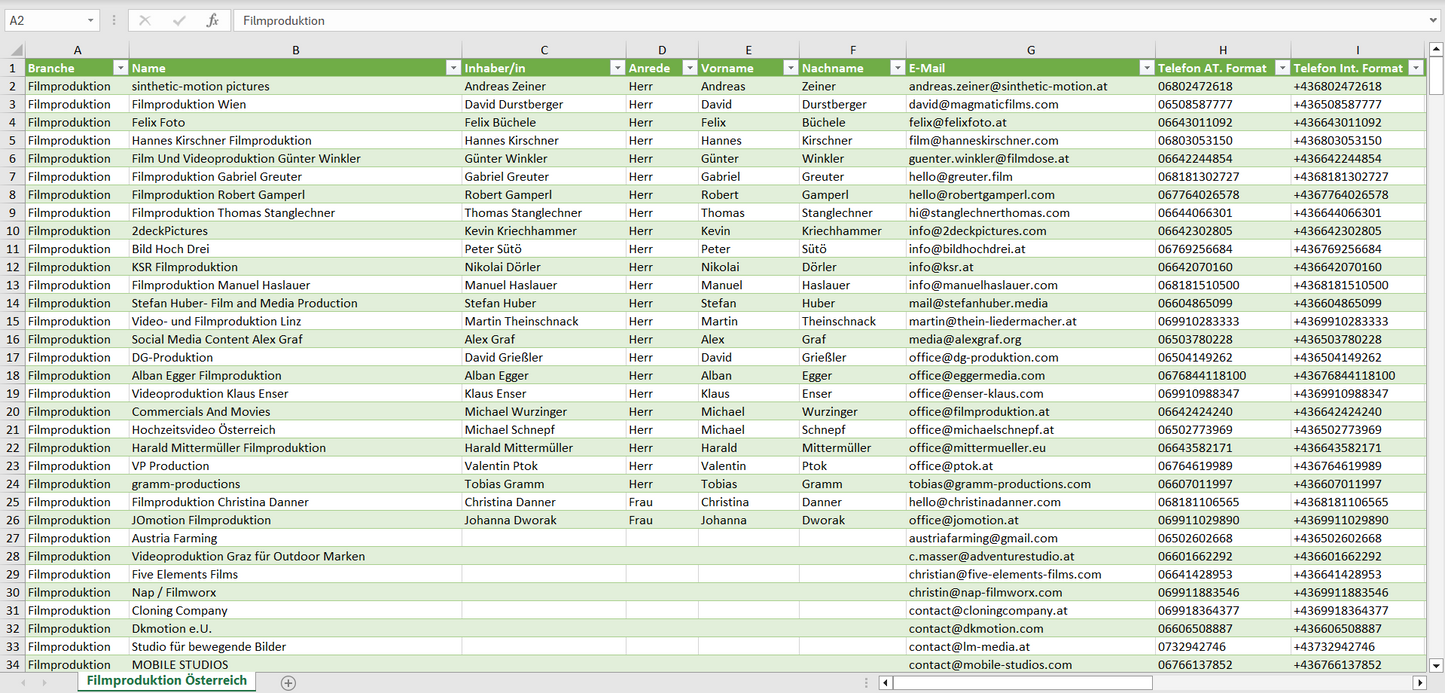Click previous sheet navigation arrow
Viewport: 1445px width, 693px height.
coord(22,683)
